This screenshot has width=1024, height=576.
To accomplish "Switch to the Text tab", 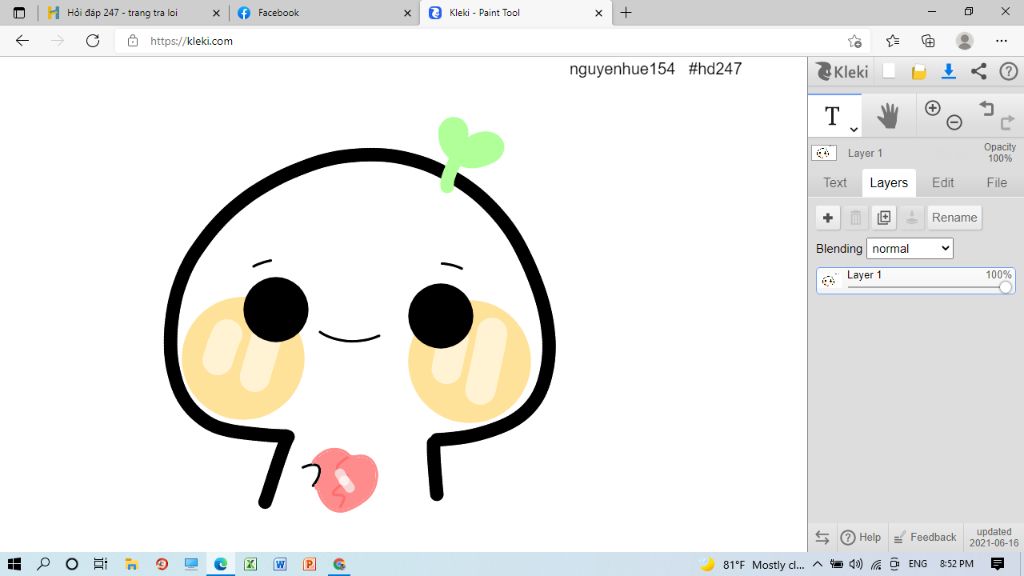I will pyautogui.click(x=835, y=183).
